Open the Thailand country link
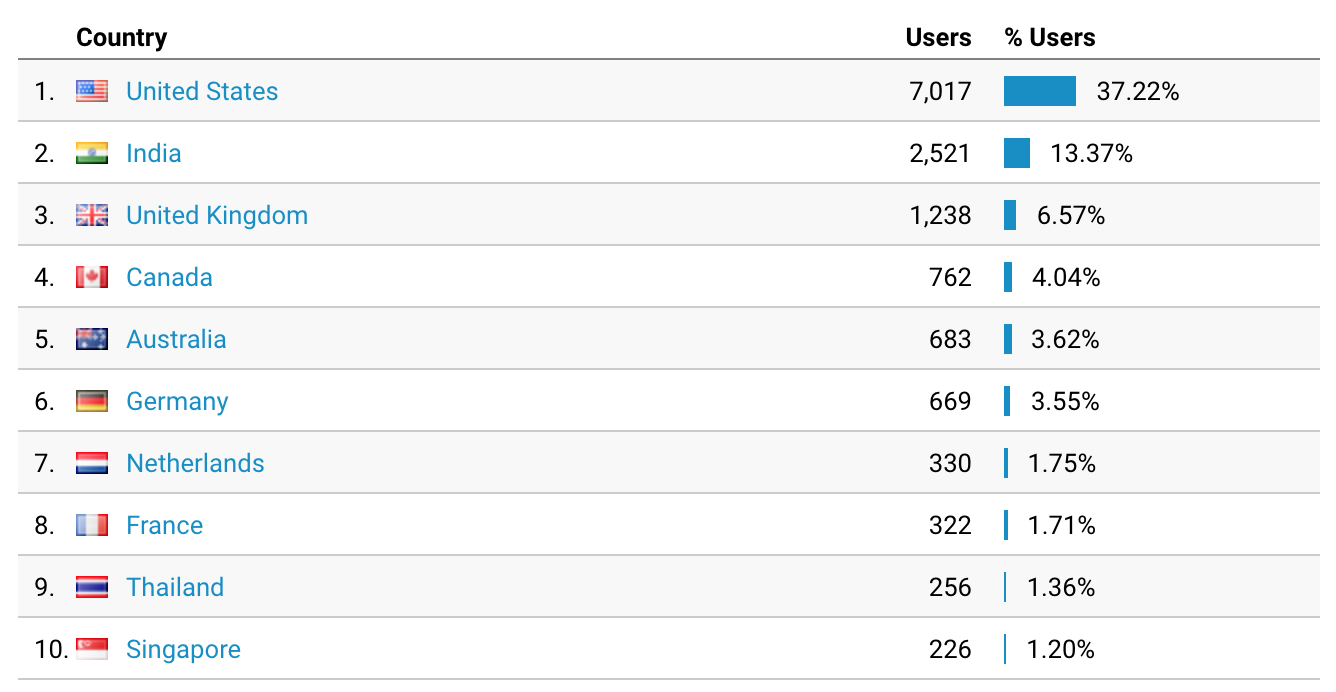Screen dimensions: 1336x692 [175, 587]
